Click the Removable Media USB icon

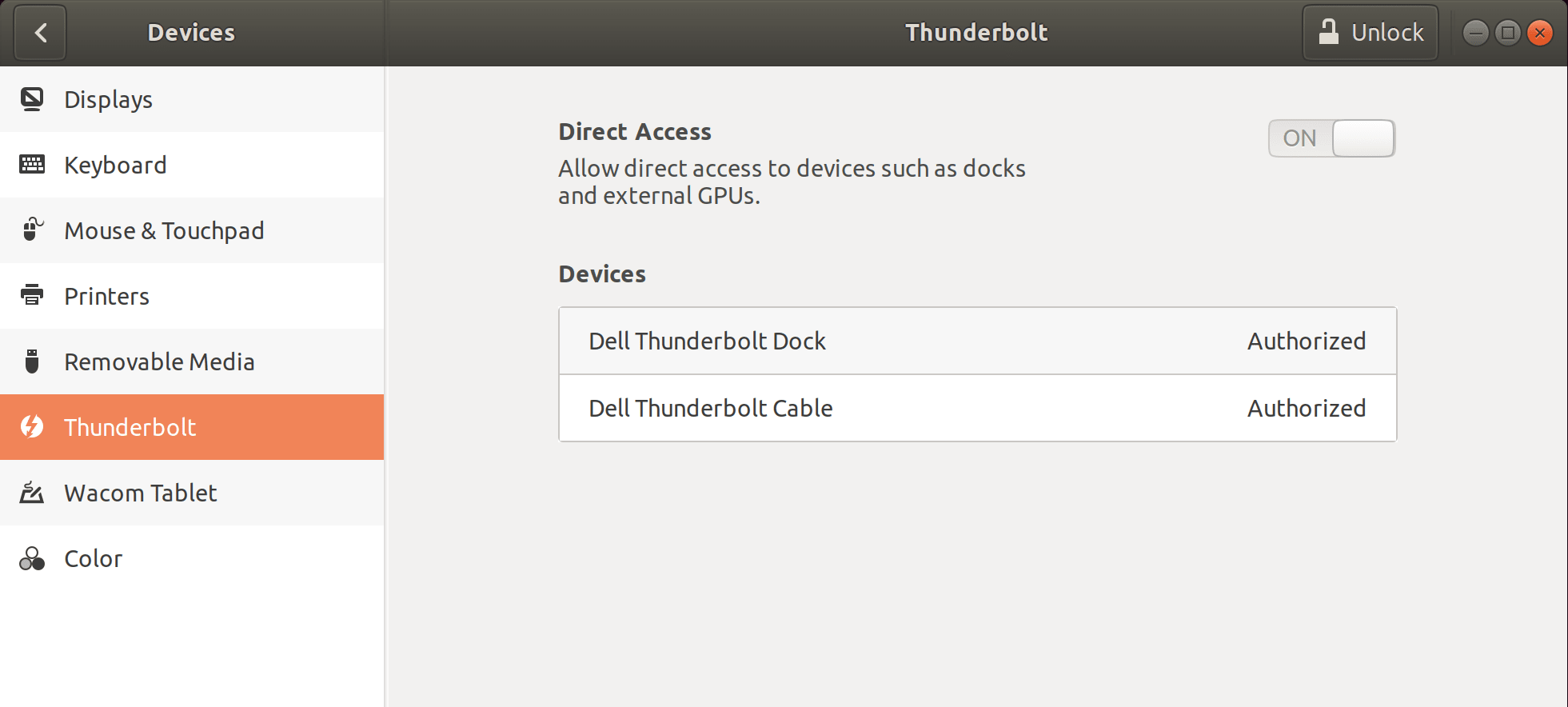(x=32, y=361)
